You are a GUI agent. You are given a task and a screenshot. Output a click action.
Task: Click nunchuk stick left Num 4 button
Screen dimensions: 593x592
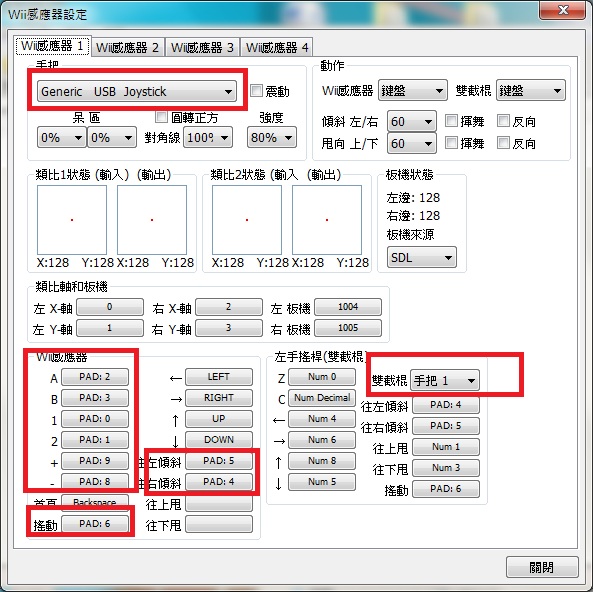[x=322, y=419]
